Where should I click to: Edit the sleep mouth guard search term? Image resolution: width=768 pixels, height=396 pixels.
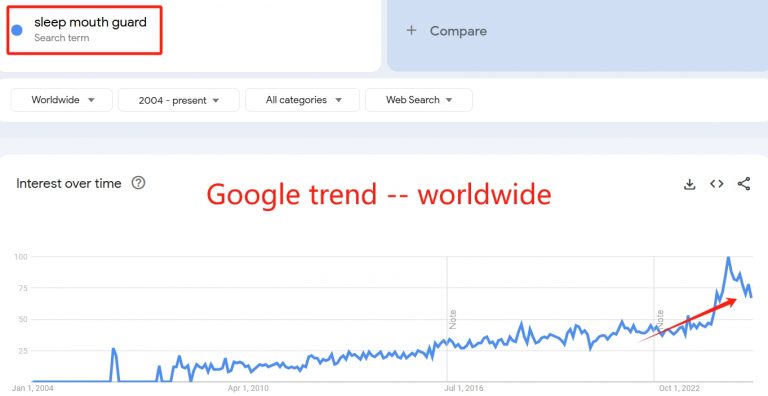coord(90,22)
